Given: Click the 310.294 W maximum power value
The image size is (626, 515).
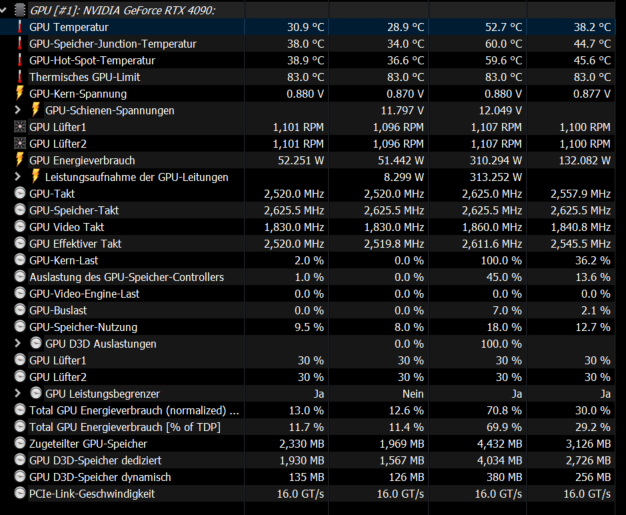Looking at the screenshot, I should tap(495, 160).
